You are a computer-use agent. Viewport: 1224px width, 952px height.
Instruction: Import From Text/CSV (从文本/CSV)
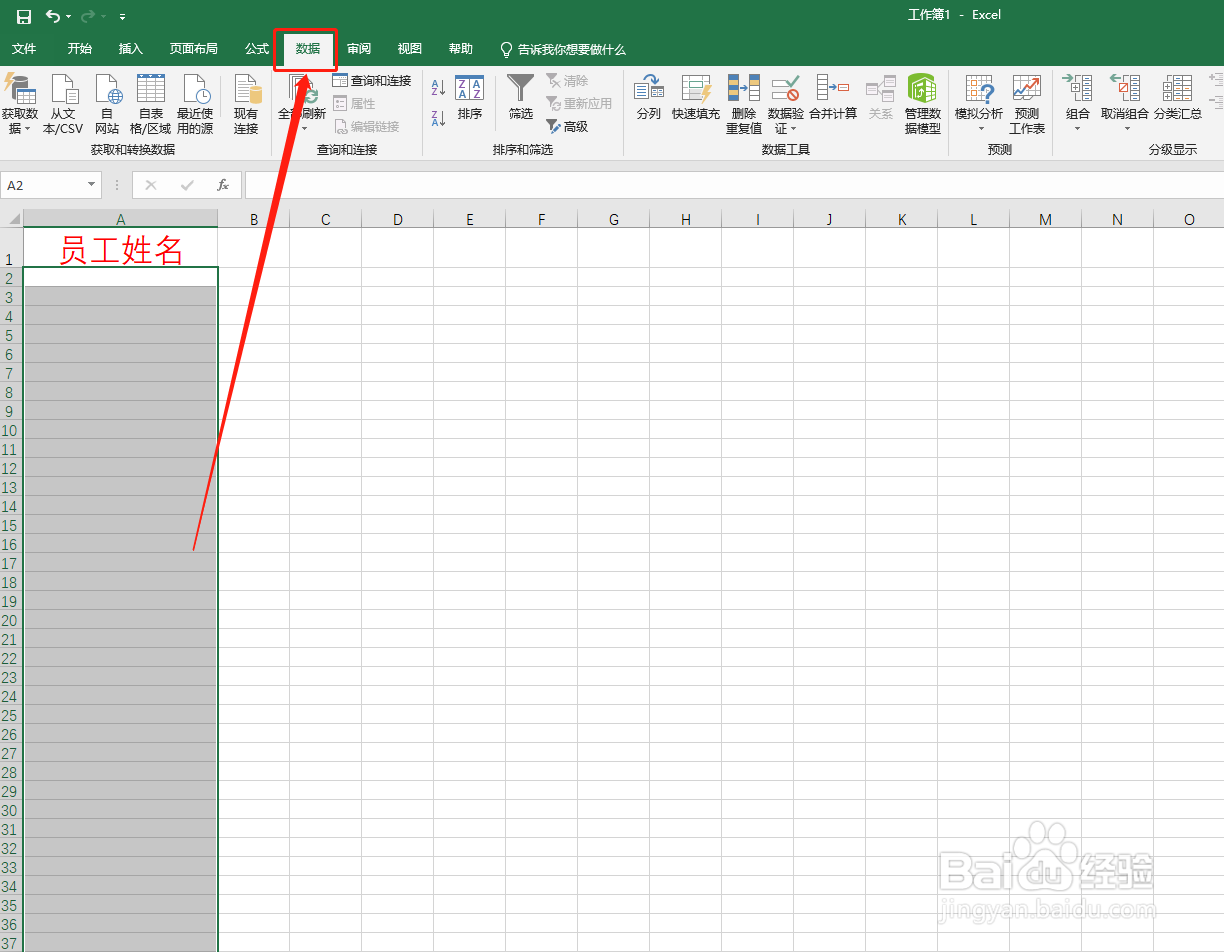click(63, 105)
